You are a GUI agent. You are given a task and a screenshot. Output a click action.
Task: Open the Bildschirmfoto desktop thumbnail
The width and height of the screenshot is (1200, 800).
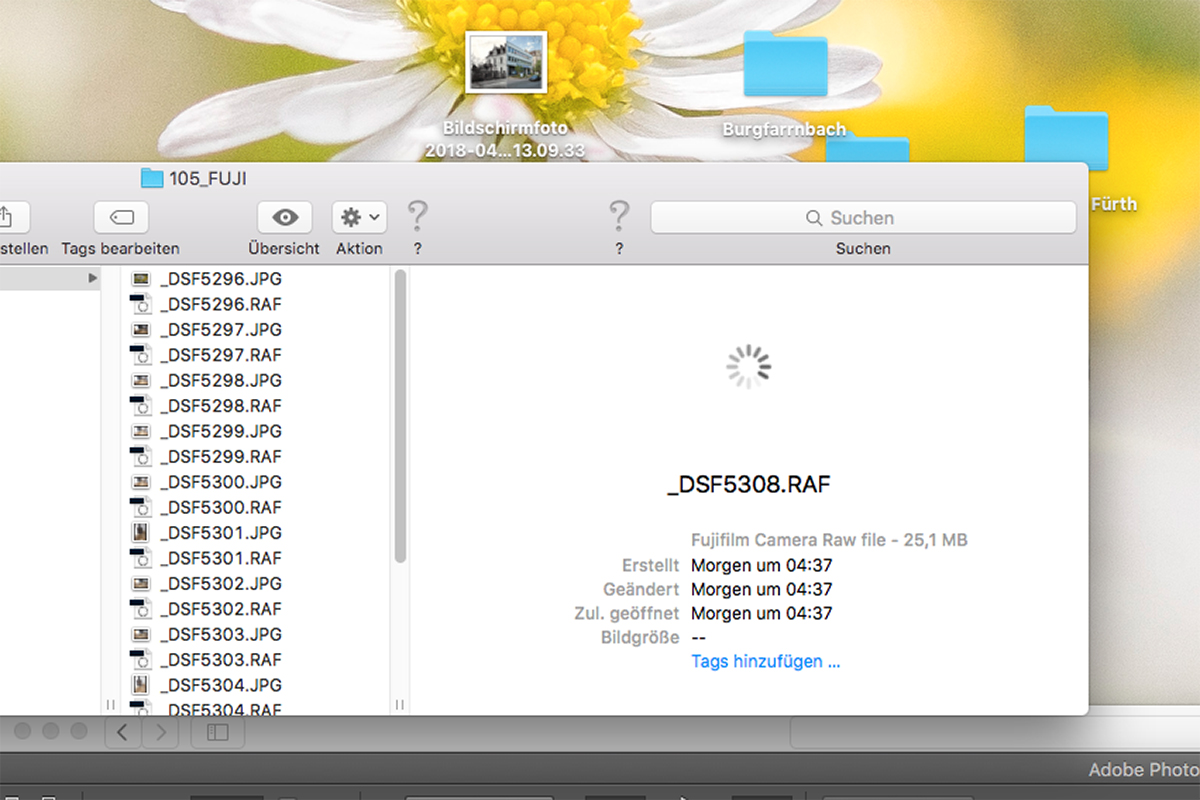pyautogui.click(x=506, y=62)
